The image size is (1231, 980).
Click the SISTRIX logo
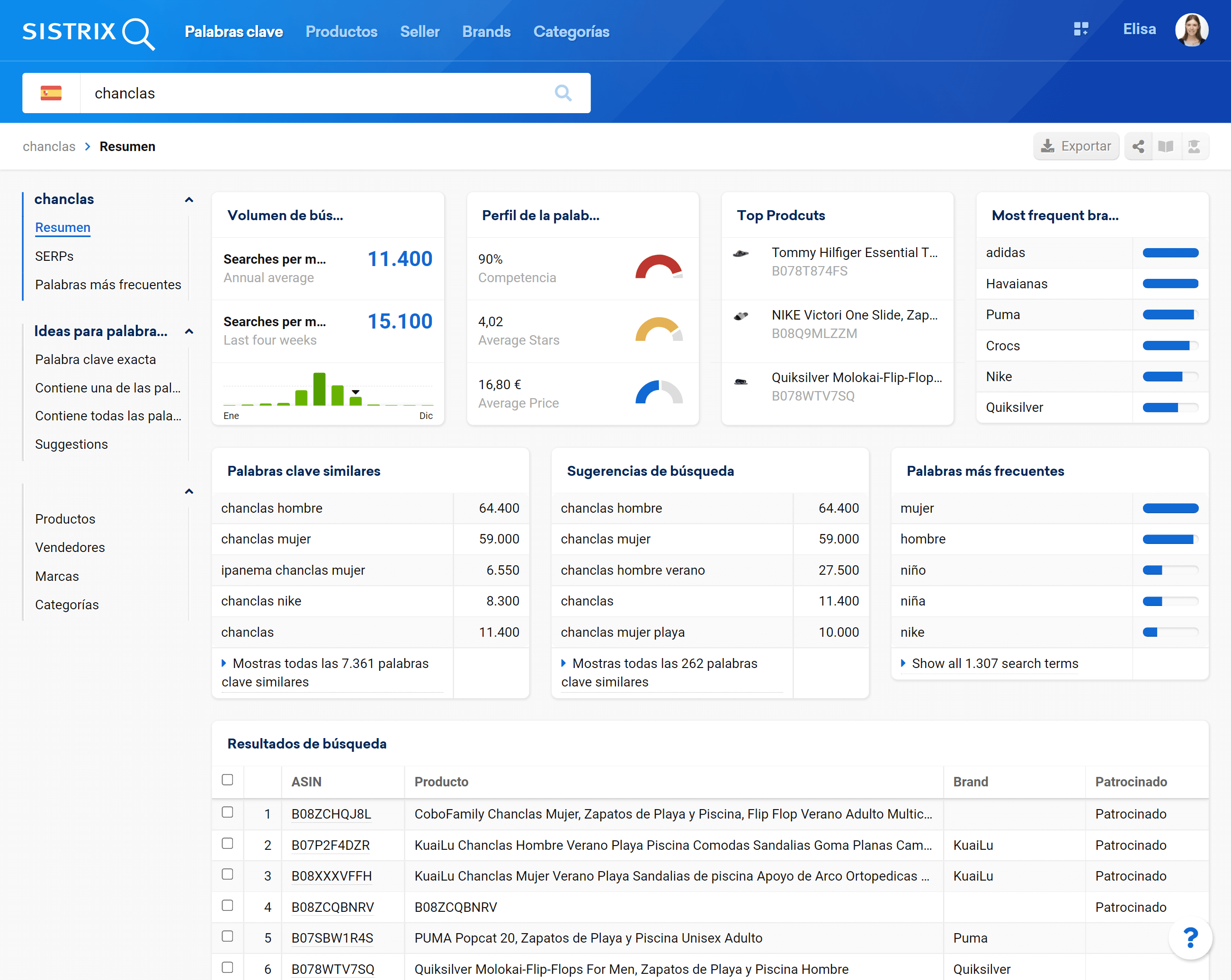coord(88,32)
